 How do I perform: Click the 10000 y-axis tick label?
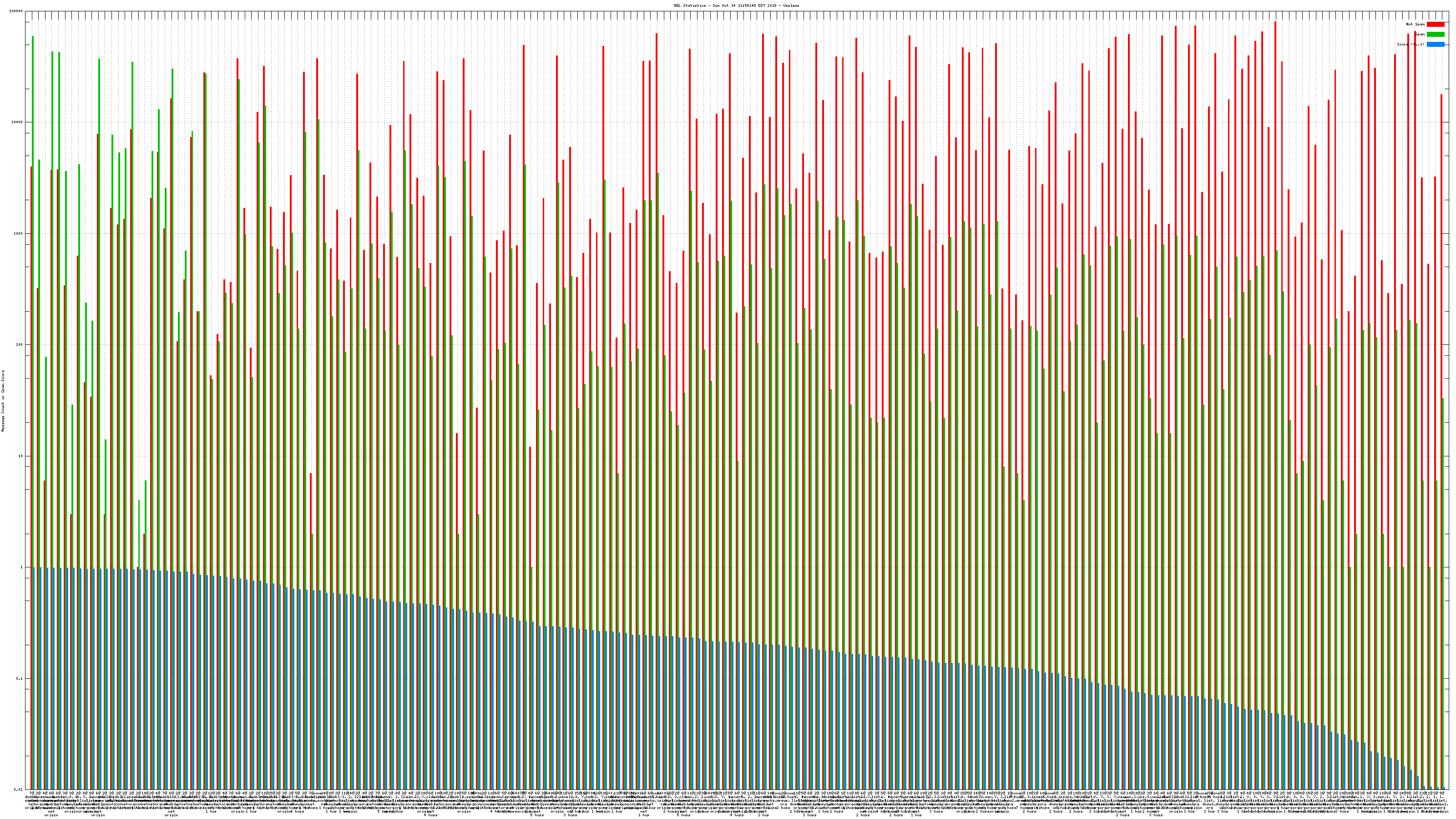(18, 123)
